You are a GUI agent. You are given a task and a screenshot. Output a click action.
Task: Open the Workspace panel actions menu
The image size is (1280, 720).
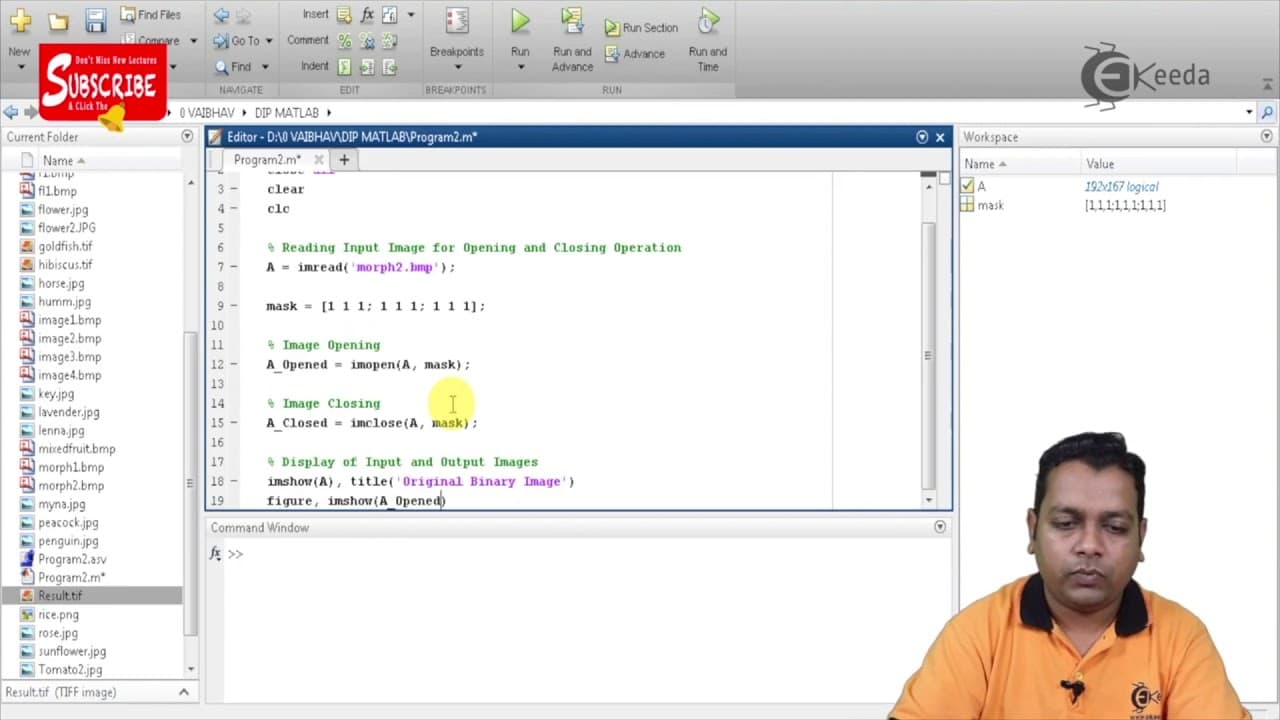1267,136
